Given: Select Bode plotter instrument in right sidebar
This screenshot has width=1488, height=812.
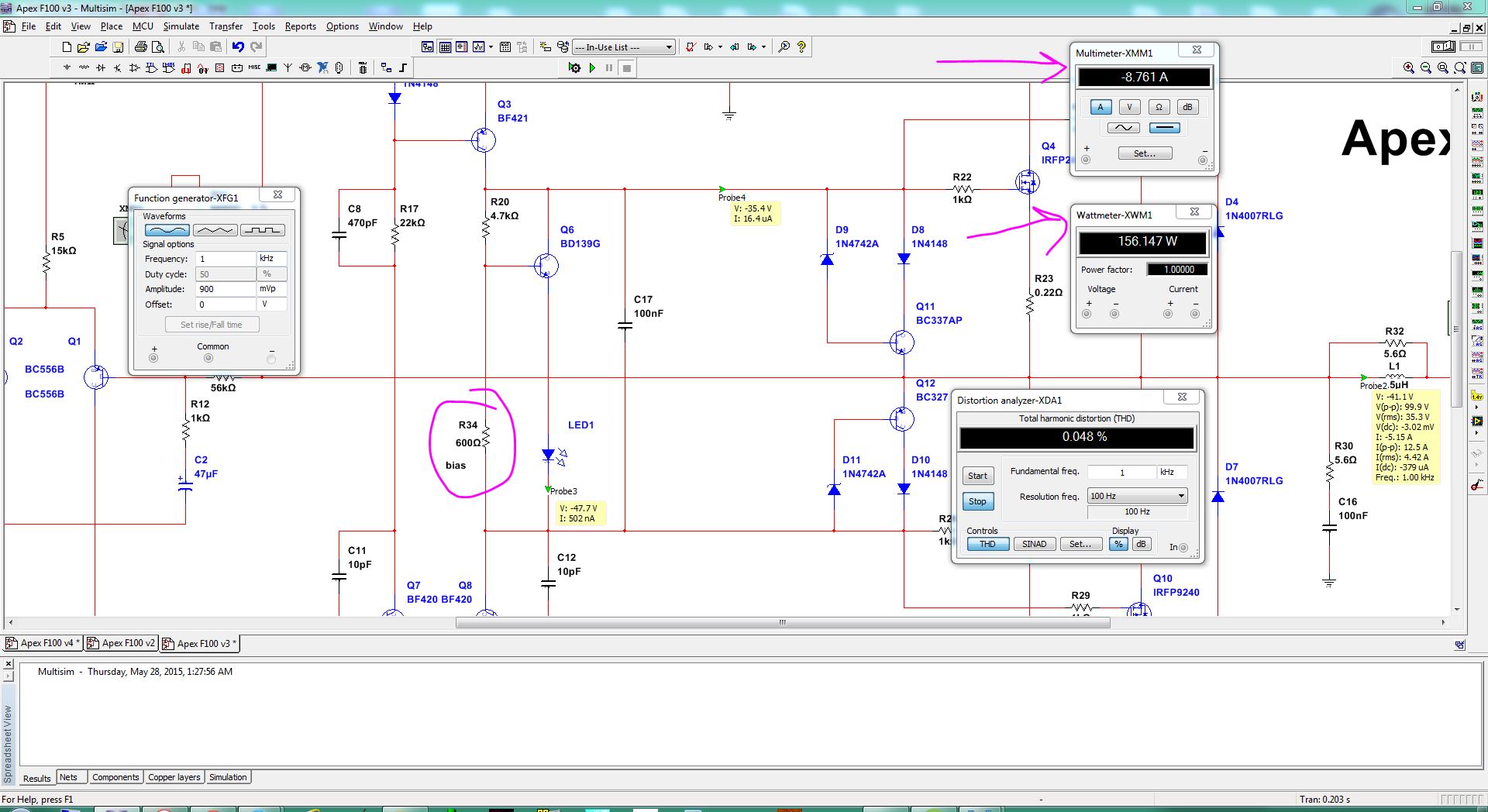Looking at the screenshot, I should click(x=1477, y=177).
